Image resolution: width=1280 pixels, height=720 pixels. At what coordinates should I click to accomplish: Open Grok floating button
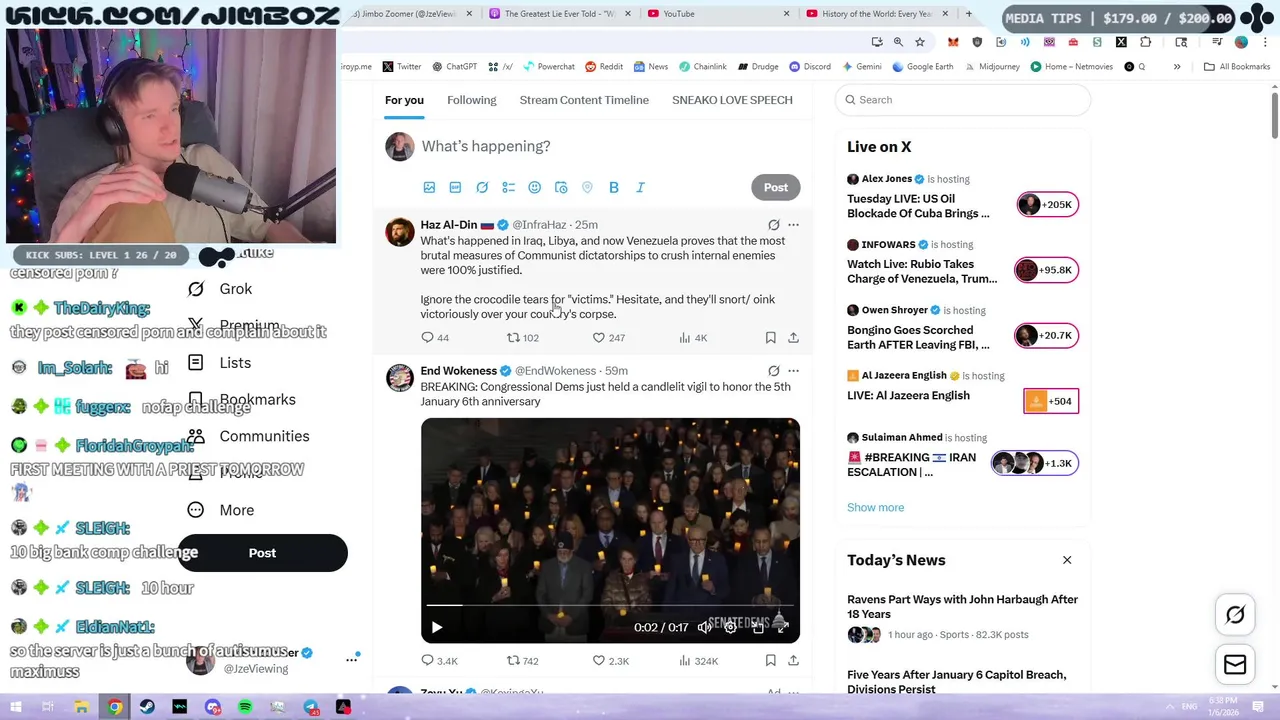[1235, 616]
